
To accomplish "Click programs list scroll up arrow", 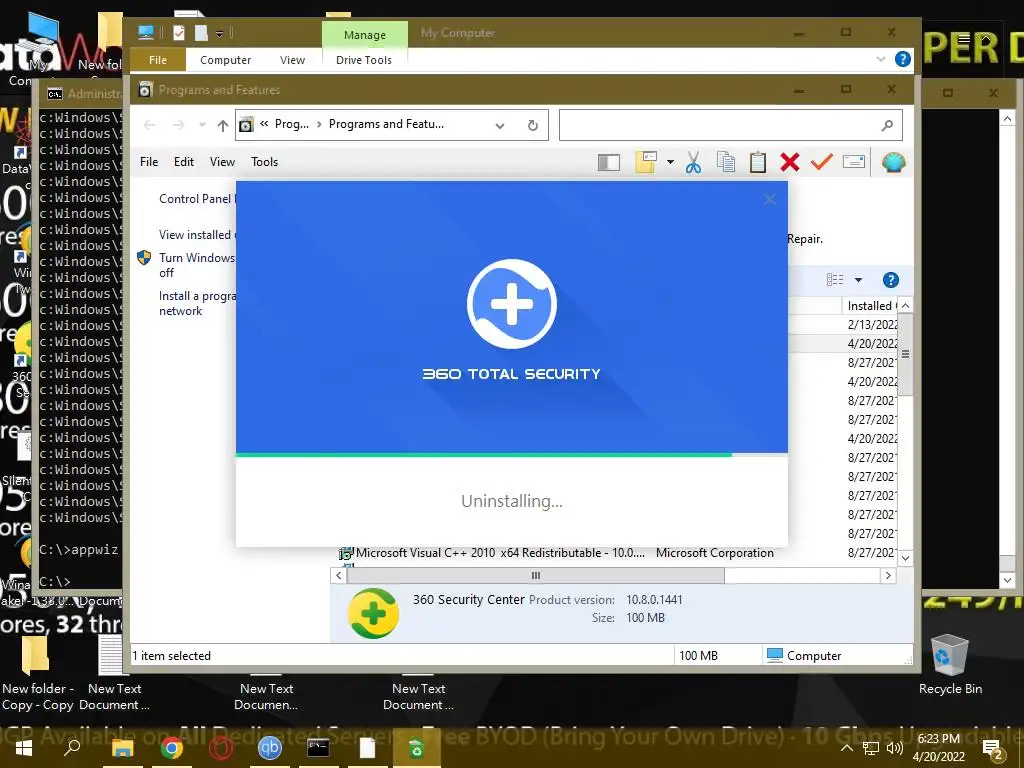I will pyautogui.click(x=905, y=306).
